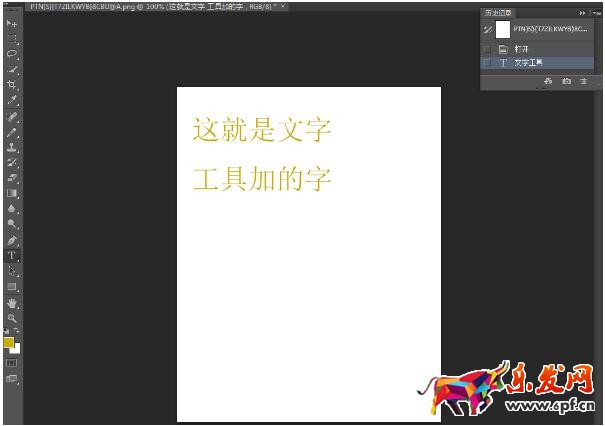Close the open document tab

click(283, 6)
